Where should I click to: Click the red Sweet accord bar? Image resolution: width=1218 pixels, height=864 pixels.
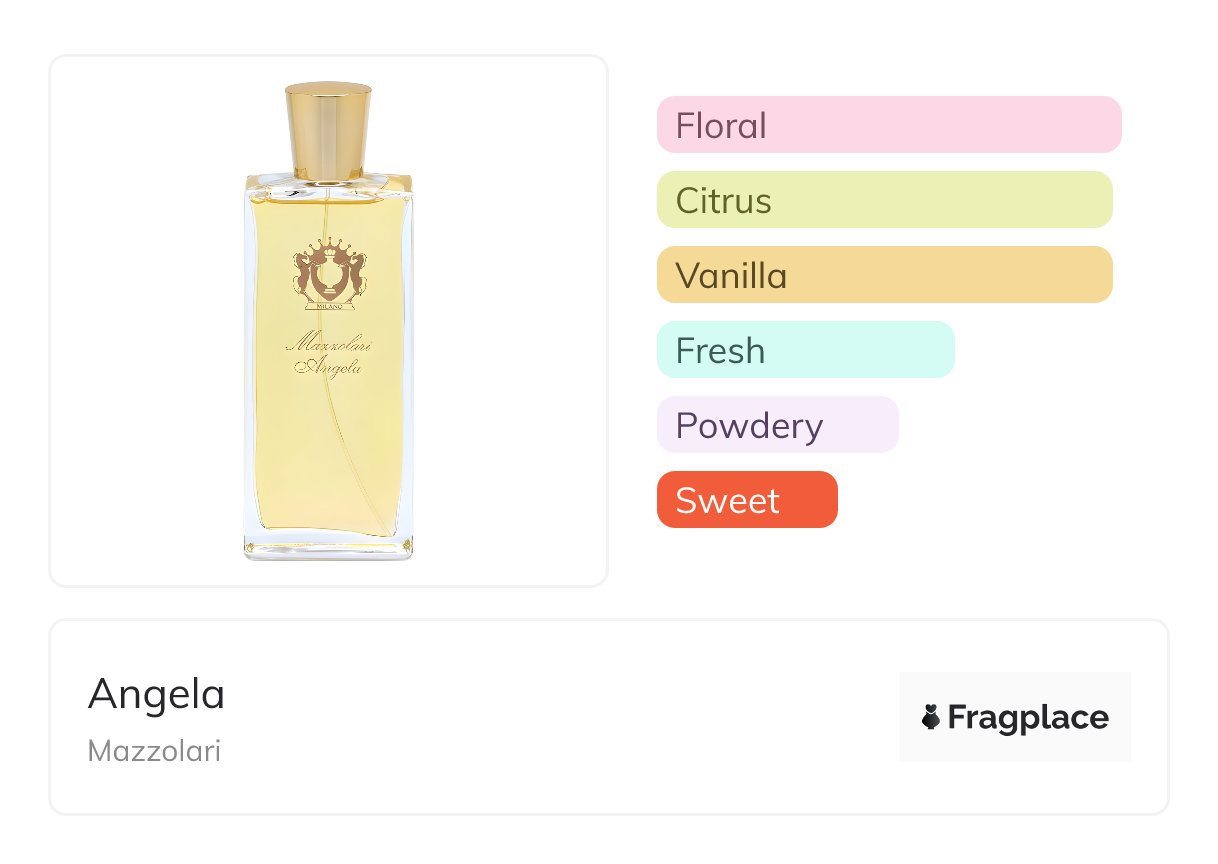pyautogui.click(x=746, y=500)
